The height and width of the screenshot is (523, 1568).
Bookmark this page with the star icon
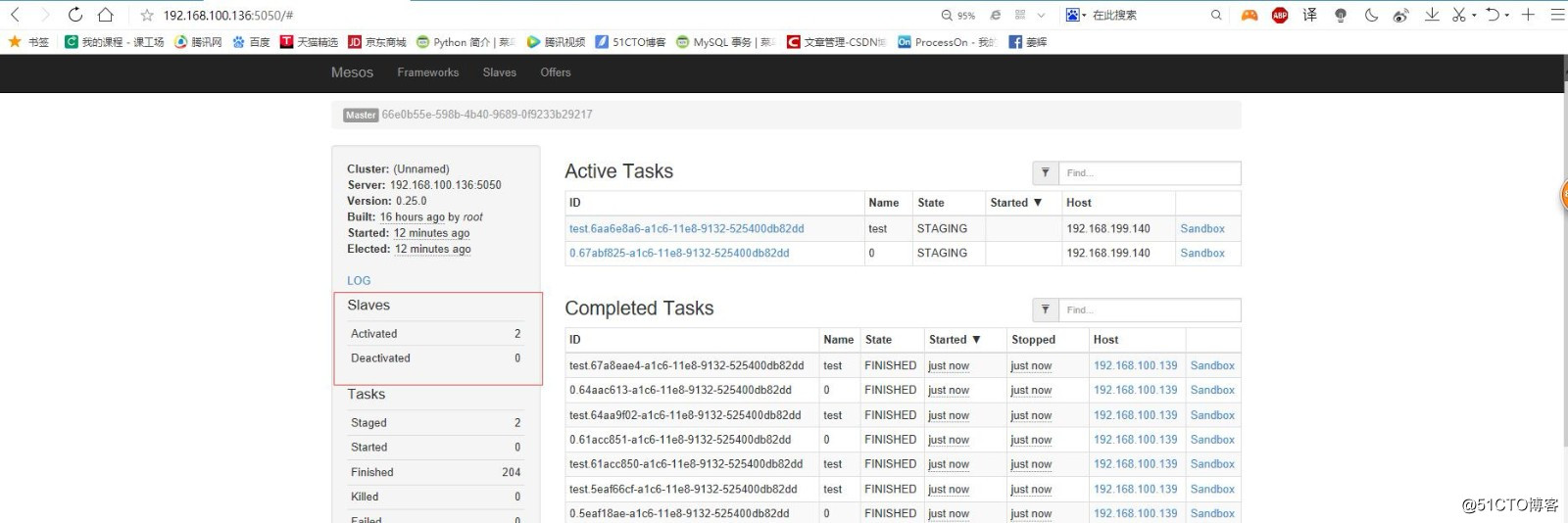pyautogui.click(x=147, y=16)
